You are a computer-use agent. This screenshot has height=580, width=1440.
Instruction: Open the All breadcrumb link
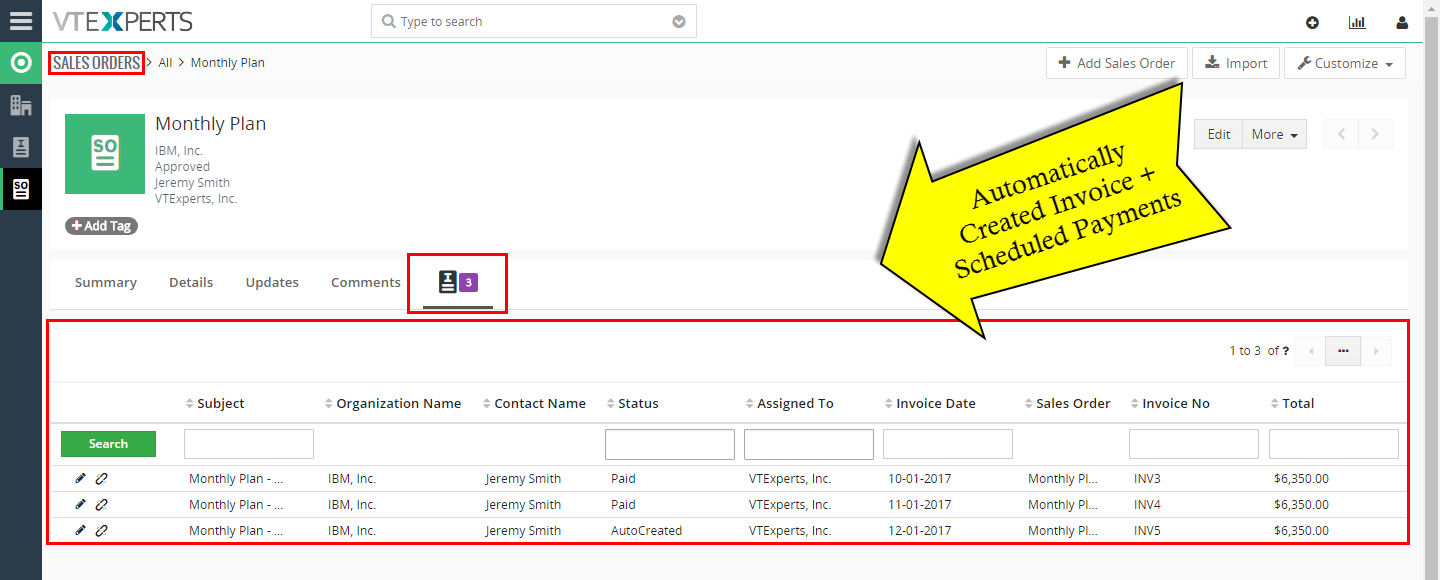coord(165,63)
